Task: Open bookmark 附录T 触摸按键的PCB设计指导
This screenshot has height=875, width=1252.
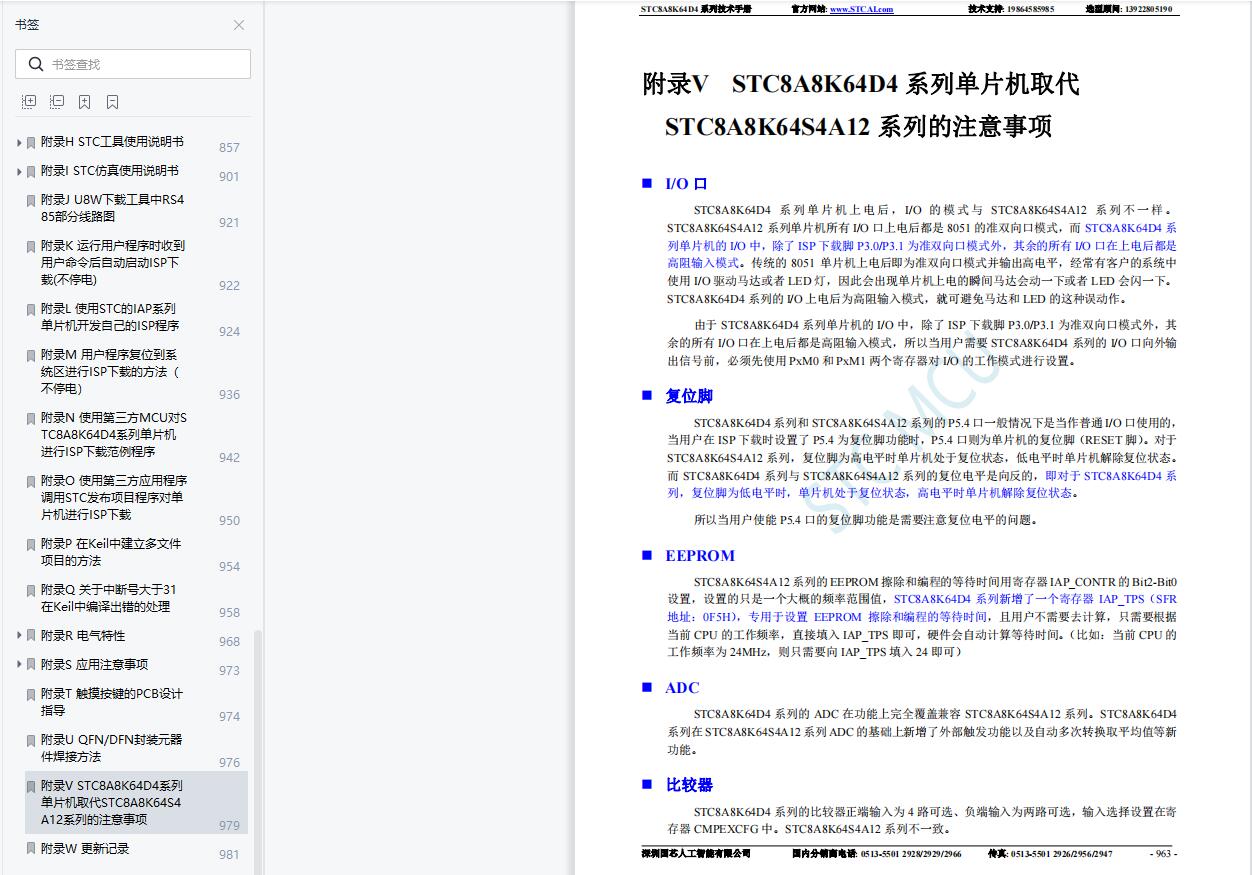Action: pos(112,702)
